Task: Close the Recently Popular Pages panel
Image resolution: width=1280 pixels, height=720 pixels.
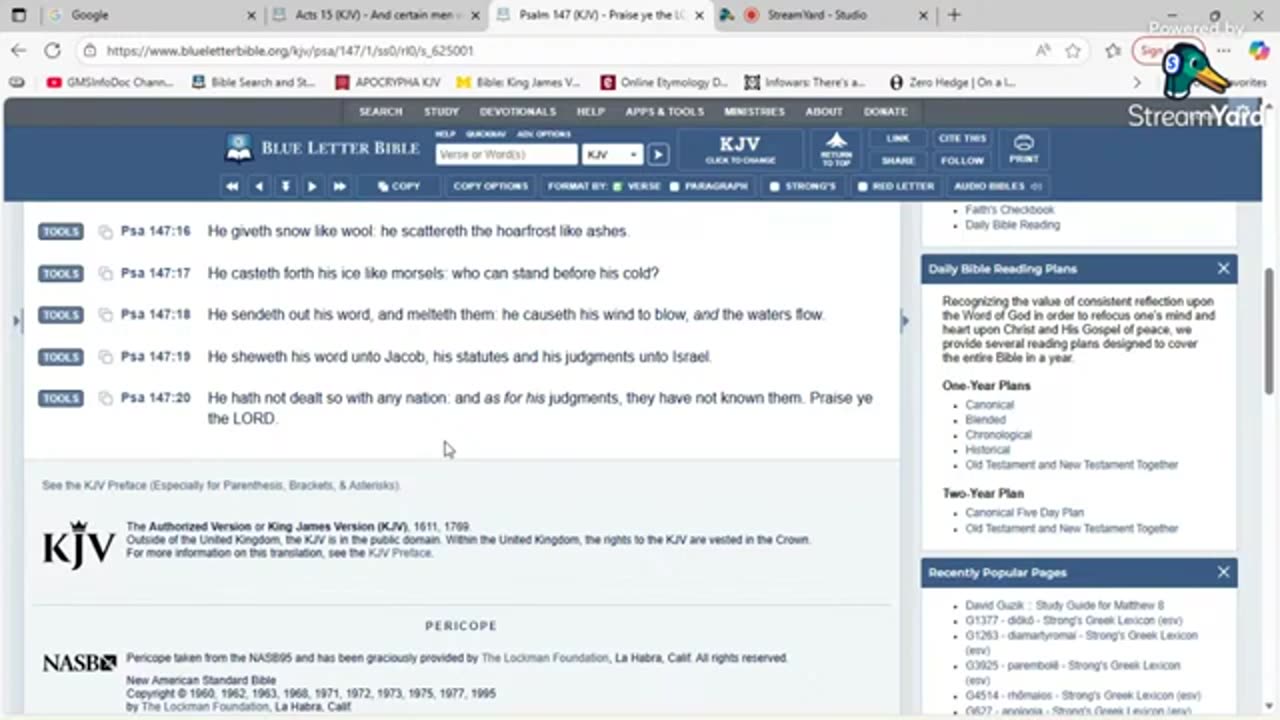Action: (x=1223, y=572)
